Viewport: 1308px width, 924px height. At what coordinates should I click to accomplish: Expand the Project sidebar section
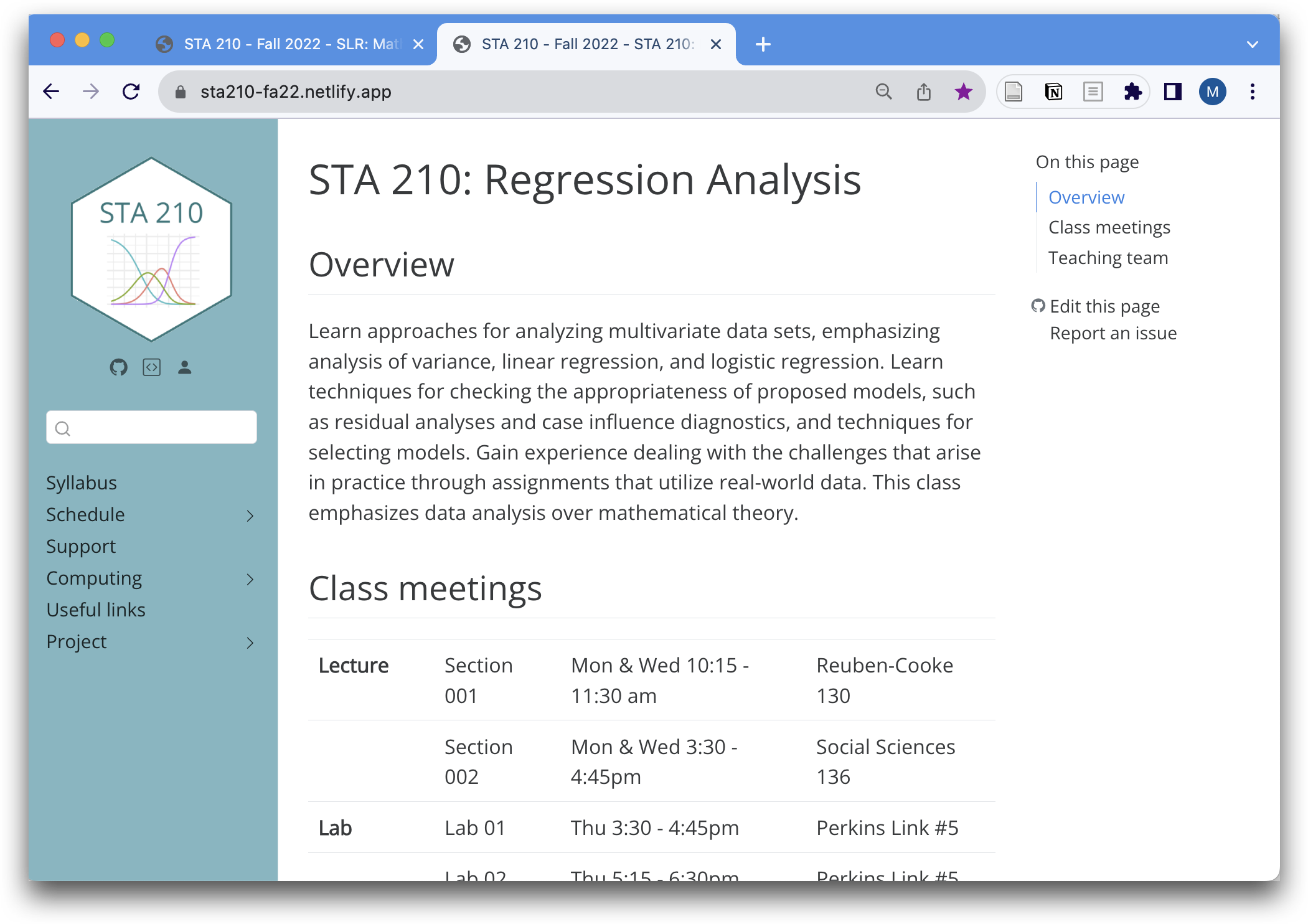tap(250, 643)
